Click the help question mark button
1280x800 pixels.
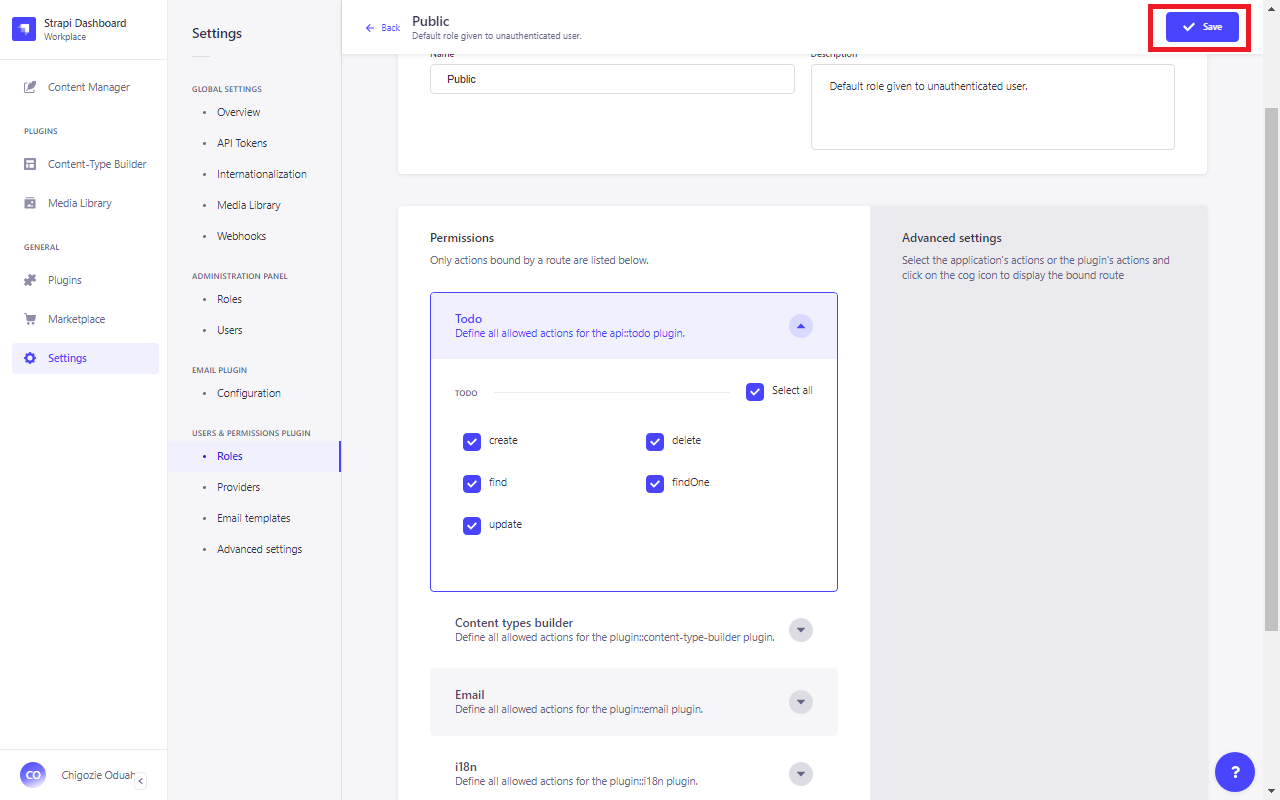click(1235, 772)
